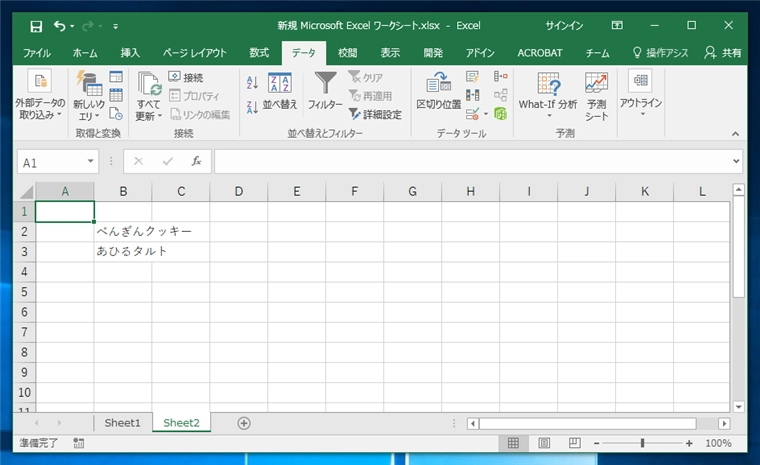Sign in with サインイン

click(x=564, y=26)
